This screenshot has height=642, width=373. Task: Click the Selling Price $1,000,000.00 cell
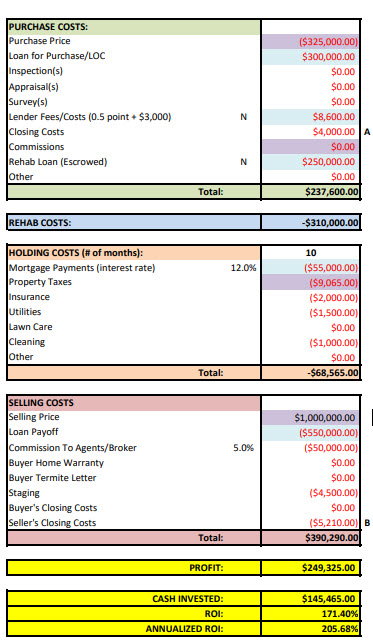[310, 418]
